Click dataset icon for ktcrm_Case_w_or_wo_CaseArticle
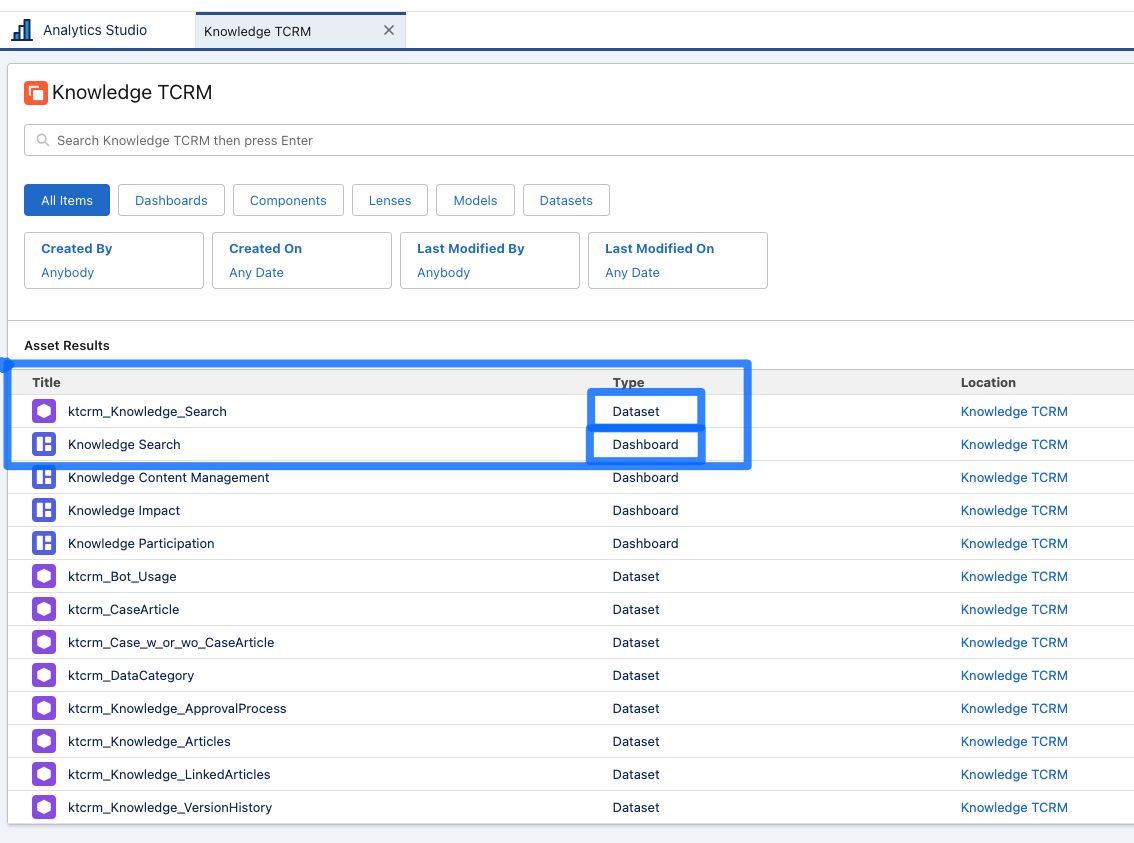Screen dimensions: 1134x843 coord(44,643)
